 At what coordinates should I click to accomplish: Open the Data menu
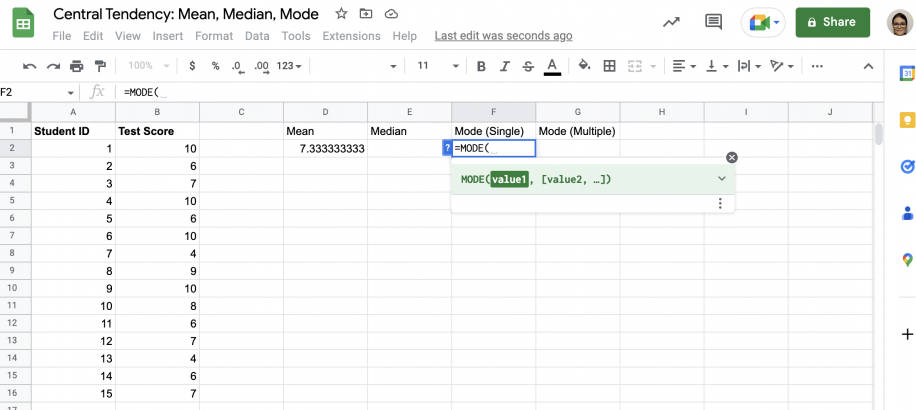click(257, 36)
